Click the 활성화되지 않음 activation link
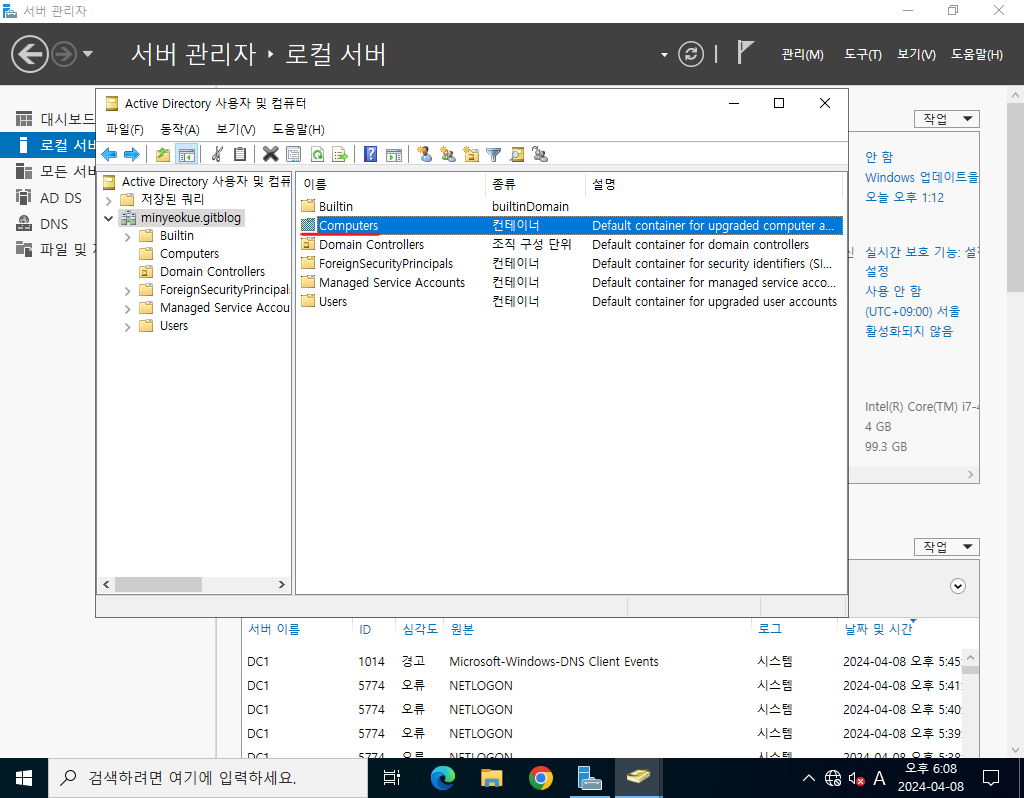This screenshot has height=798, width=1024. click(908, 331)
